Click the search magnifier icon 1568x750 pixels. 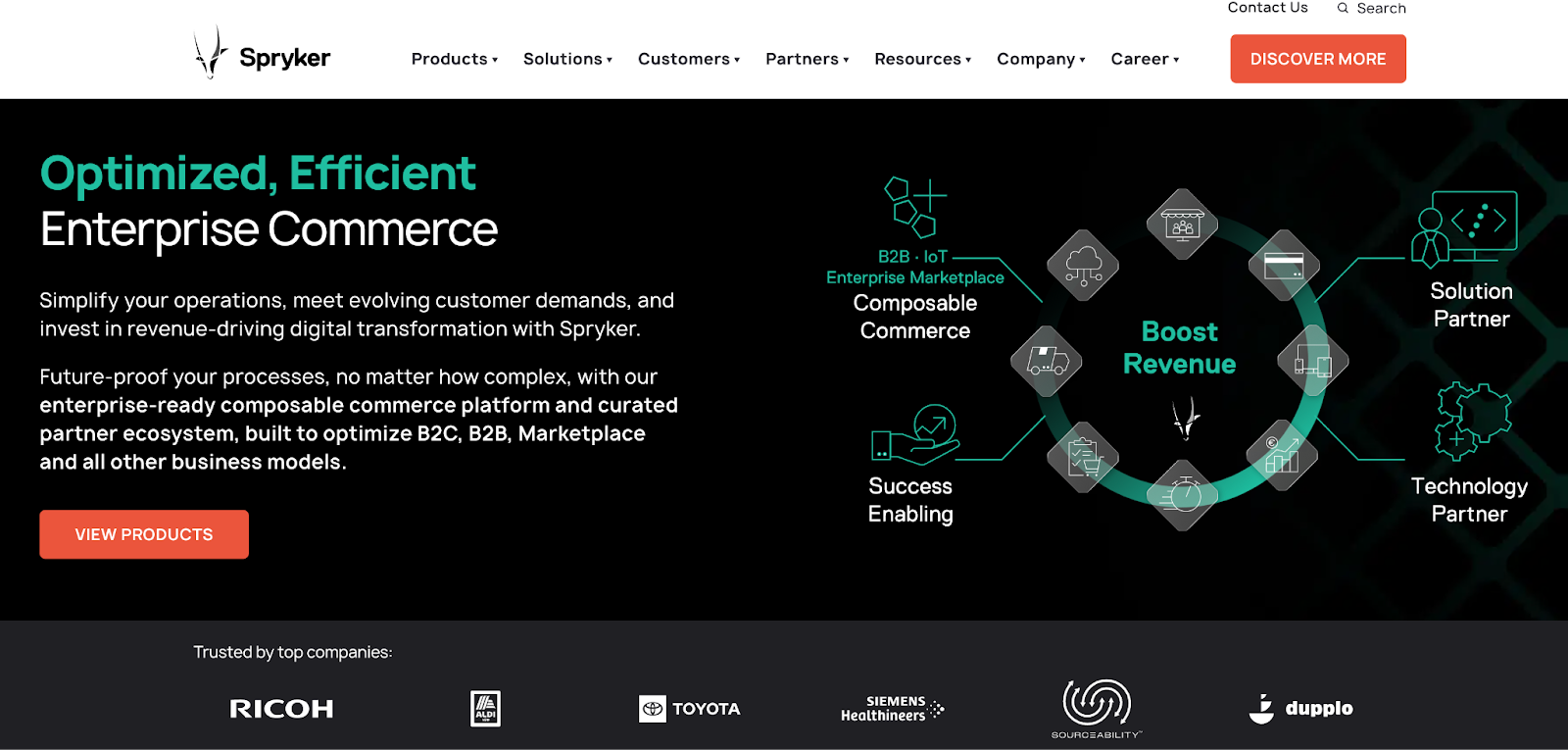1343,8
